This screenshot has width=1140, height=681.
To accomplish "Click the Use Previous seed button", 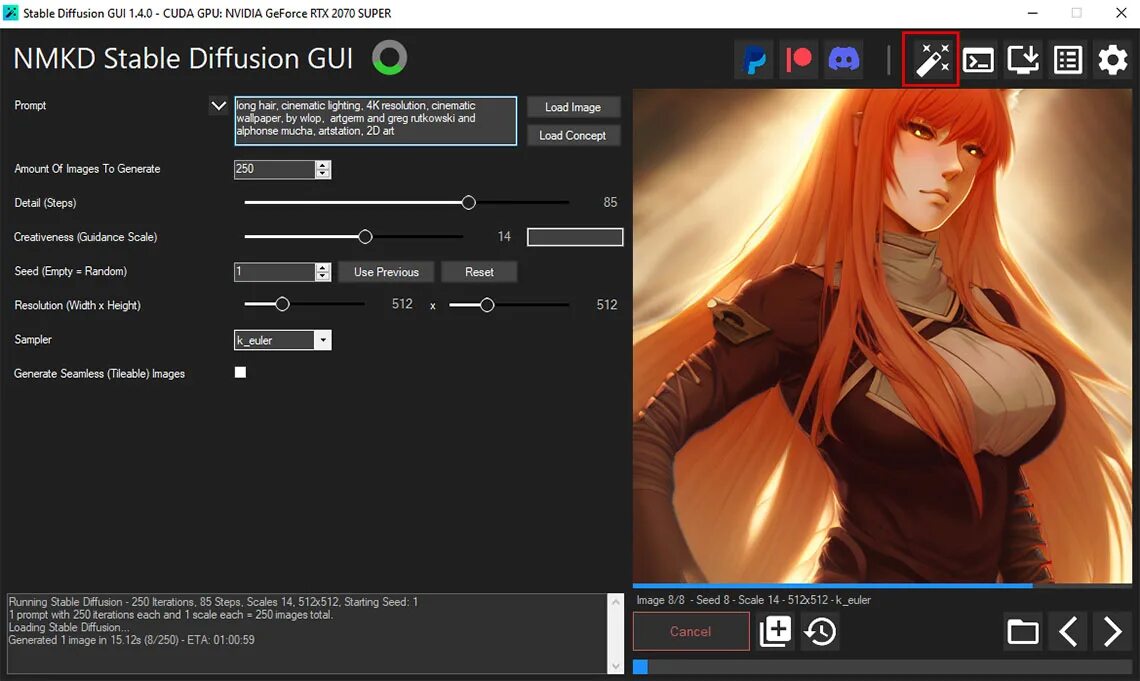I will [x=386, y=272].
